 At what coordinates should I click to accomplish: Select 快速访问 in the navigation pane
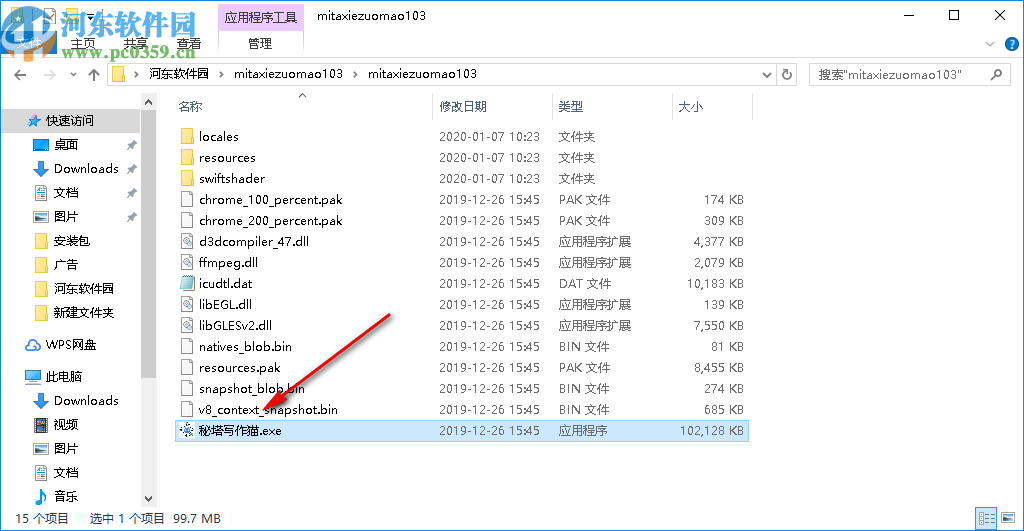point(70,121)
